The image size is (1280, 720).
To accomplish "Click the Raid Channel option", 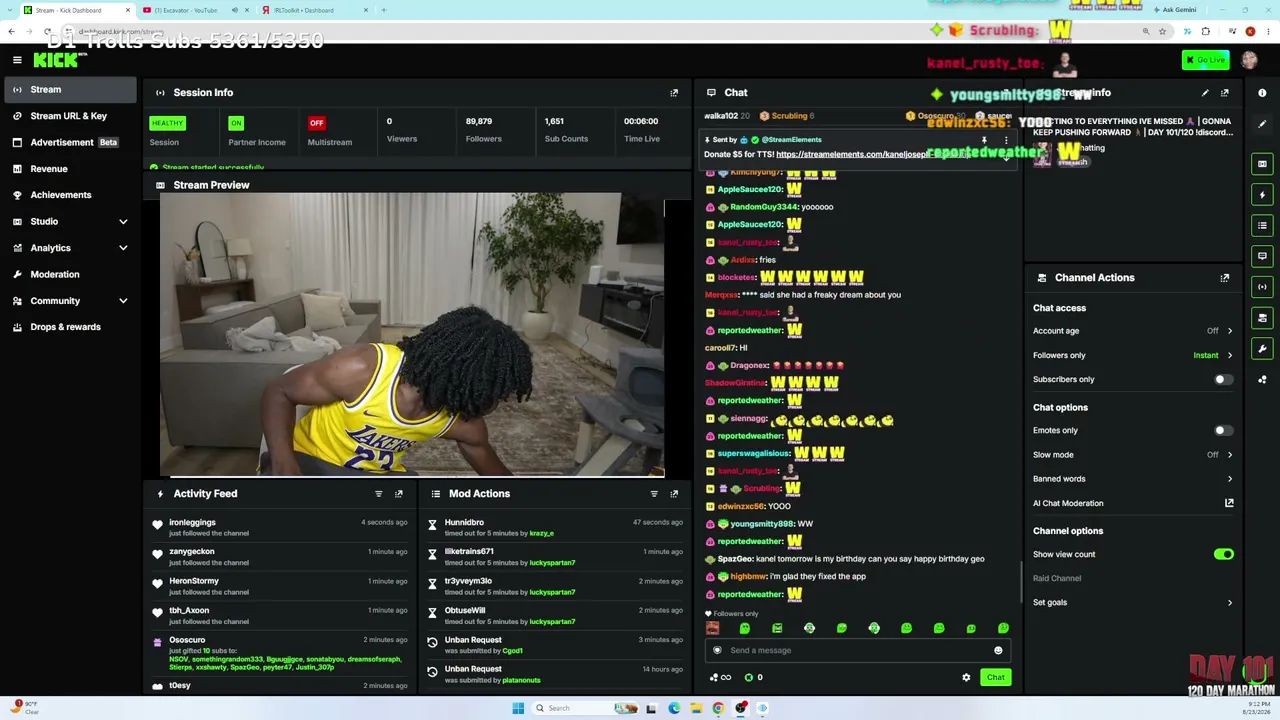I will tap(1057, 579).
